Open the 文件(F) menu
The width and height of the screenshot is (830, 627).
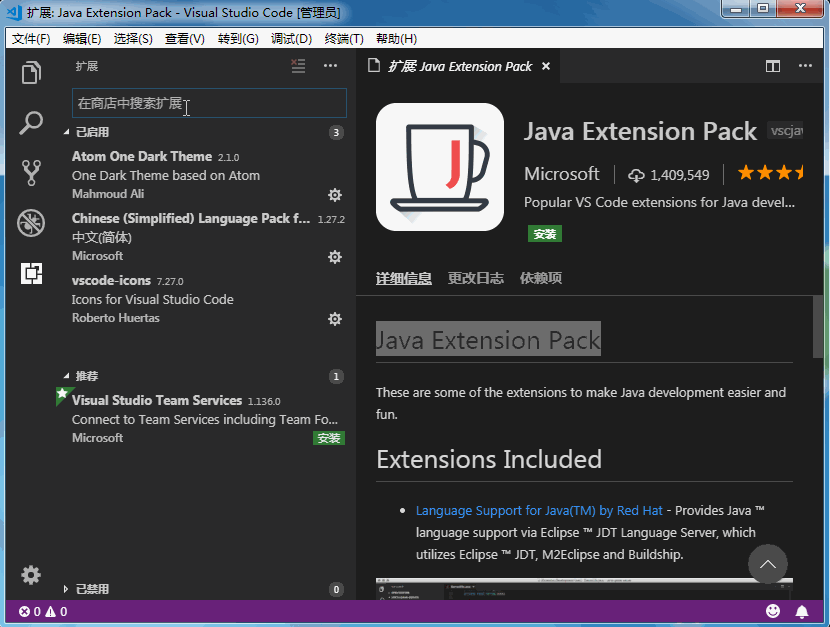click(x=31, y=39)
